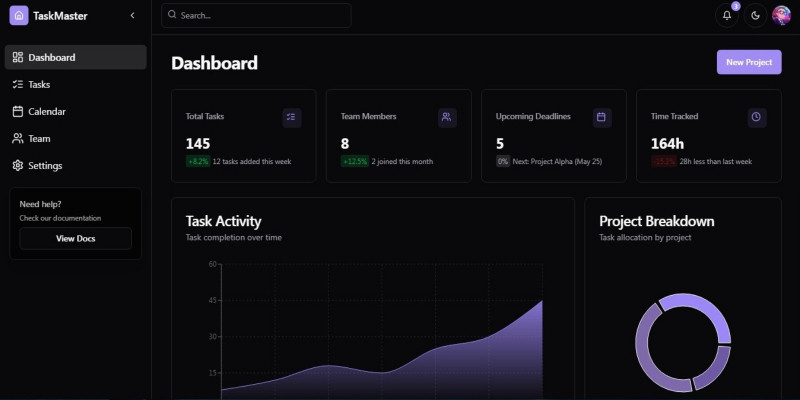800x400 pixels.
Task: Click the calendar icon on Upcoming Deadlines card
Action: click(601, 117)
